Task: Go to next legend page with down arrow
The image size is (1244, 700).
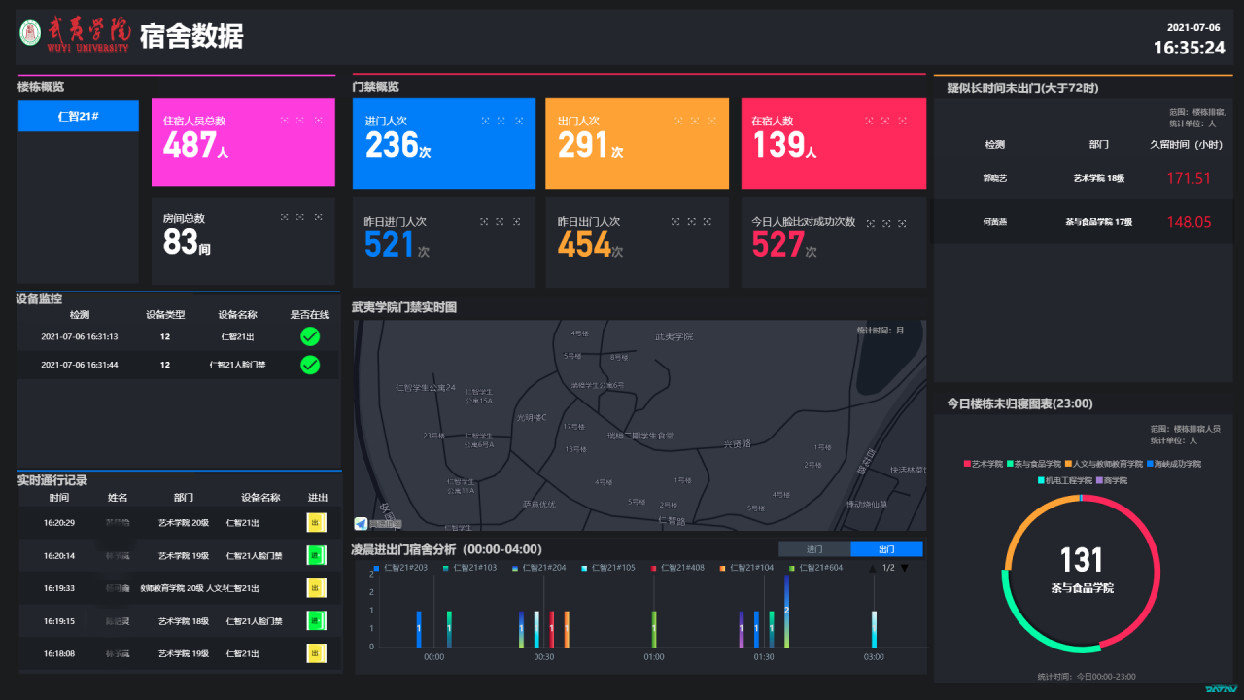Action: [905, 568]
